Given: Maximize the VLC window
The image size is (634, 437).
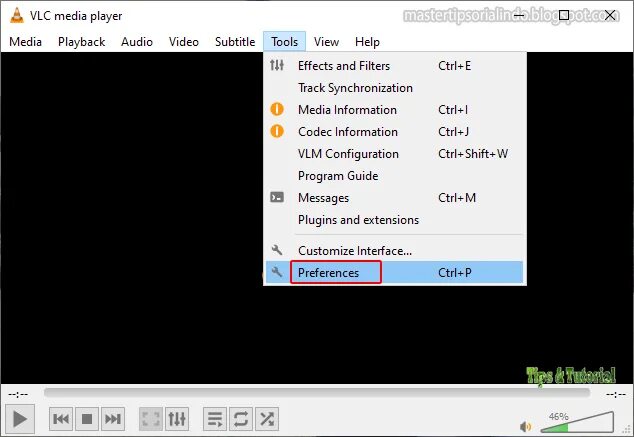Looking at the screenshot, I should tap(564, 15).
